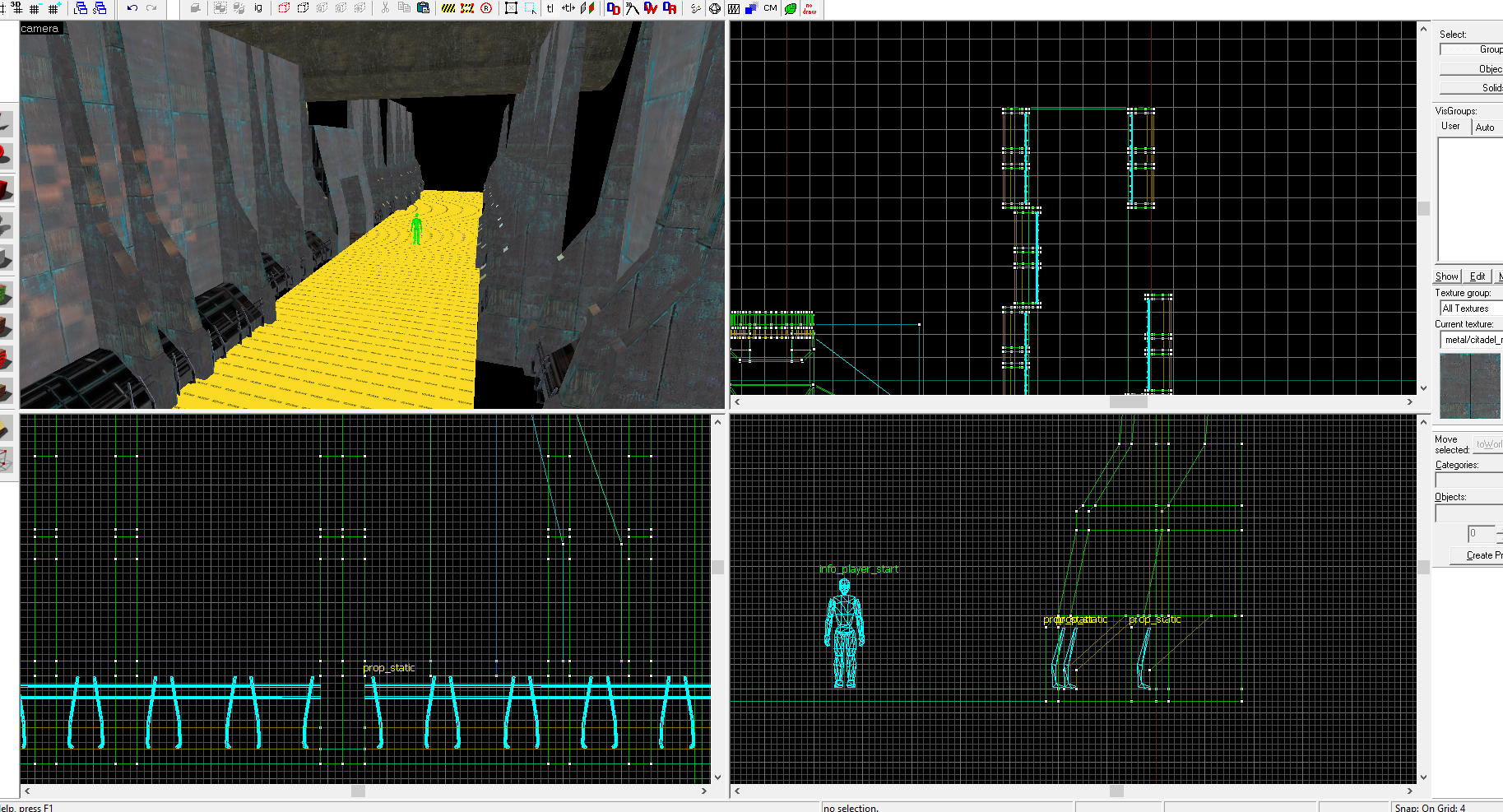The height and width of the screenshot is (812, 1503).
Task: Click the red 'R' displacement icon
Action: (x=670, y=8)
